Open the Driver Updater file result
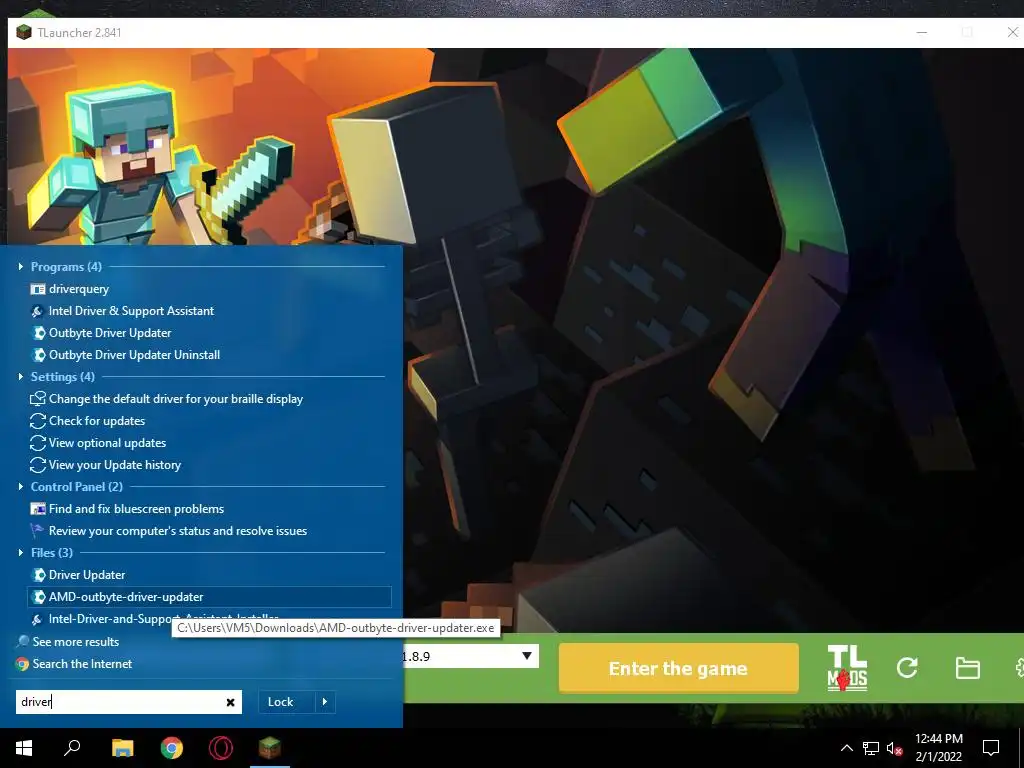The height and width of the screenshot is (768, 1024). coord(86,575)
